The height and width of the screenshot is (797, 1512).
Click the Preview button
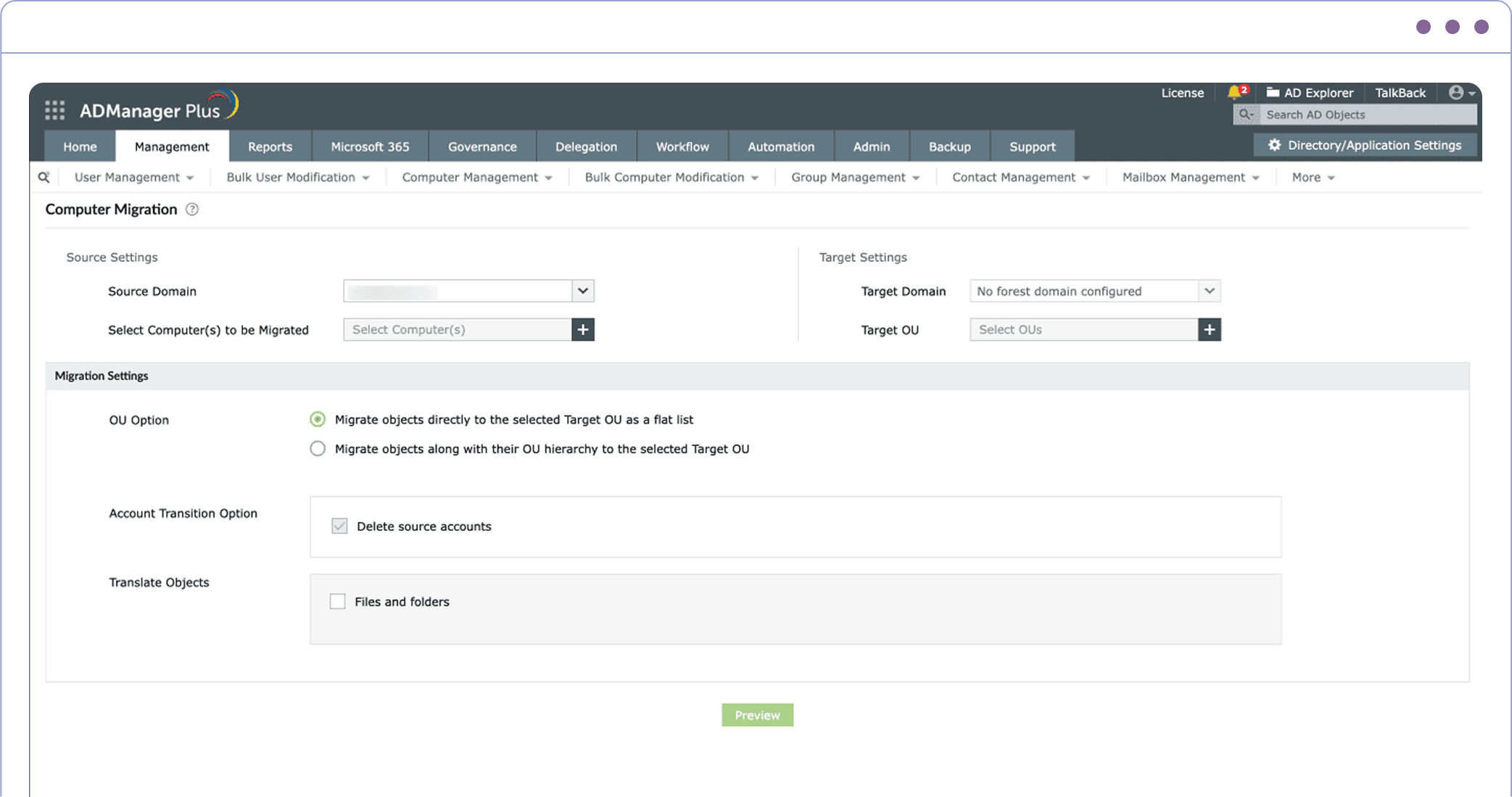coord(757,715)
